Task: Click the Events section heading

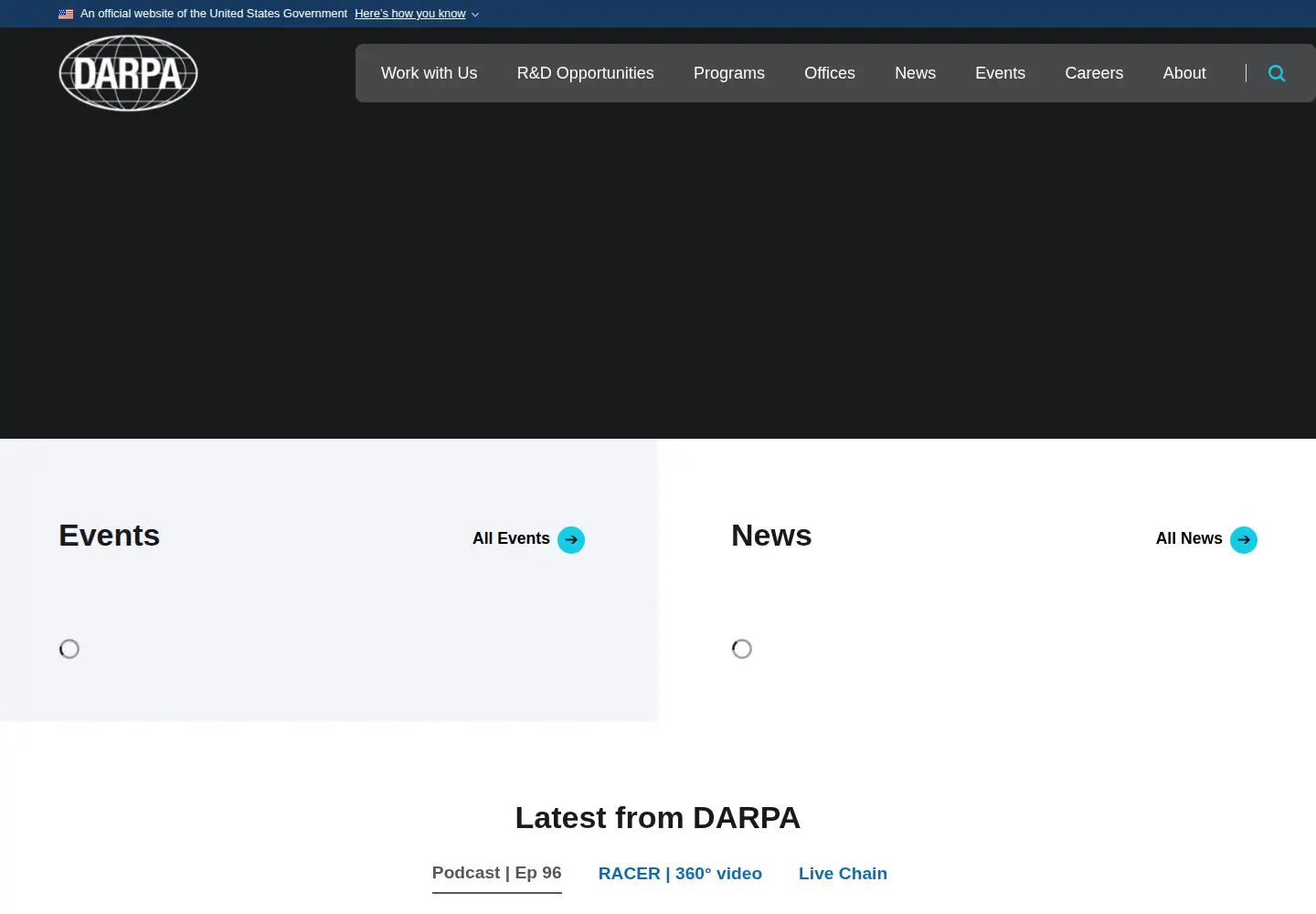Action: tap(110, 536)
